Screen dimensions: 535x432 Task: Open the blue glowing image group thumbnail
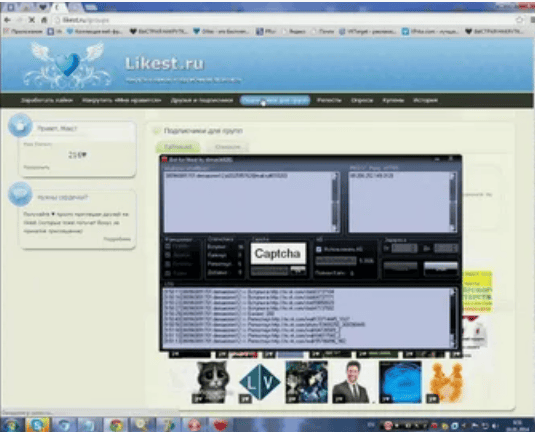400,382
